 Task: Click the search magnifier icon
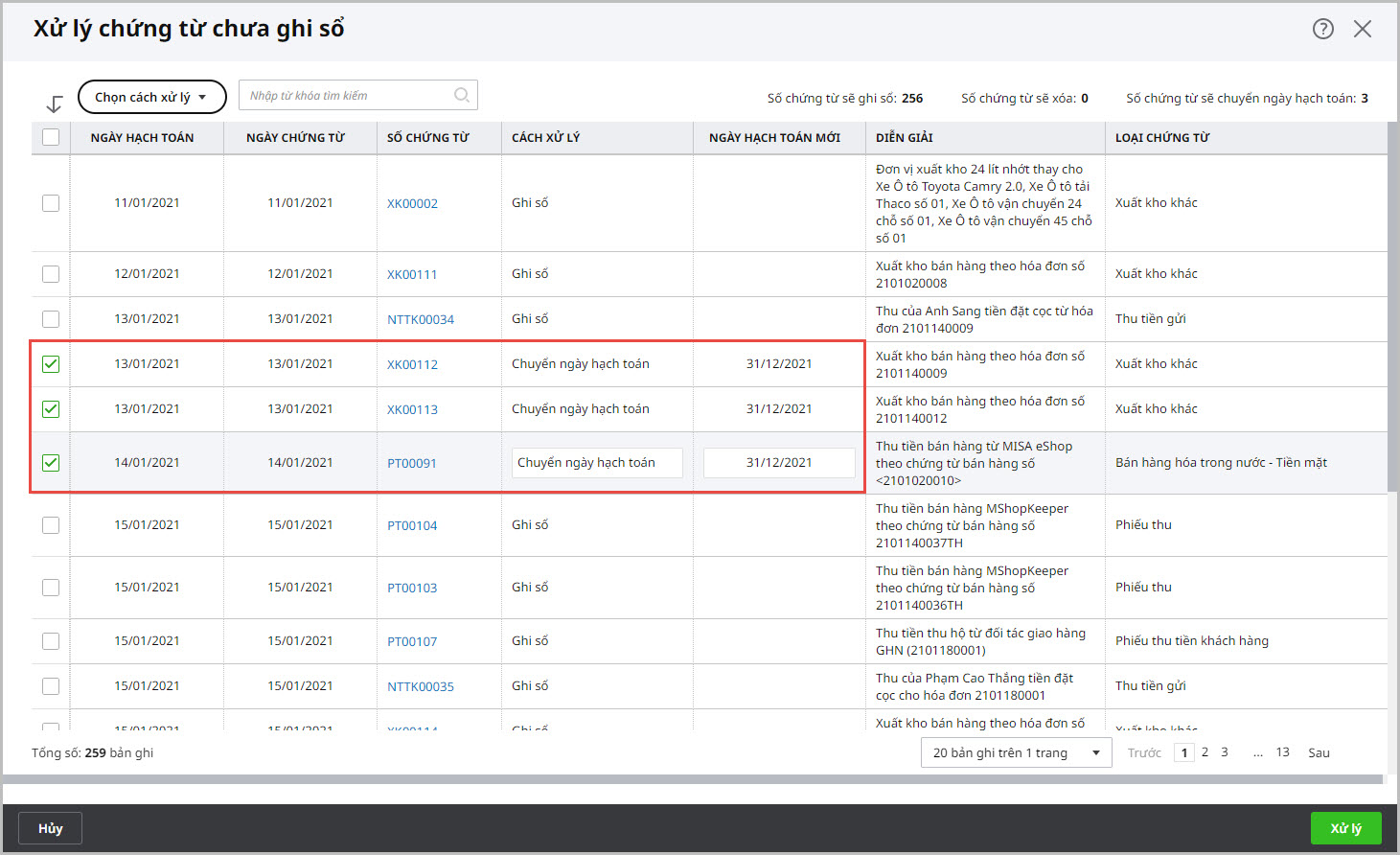click(x=462, y=95)
